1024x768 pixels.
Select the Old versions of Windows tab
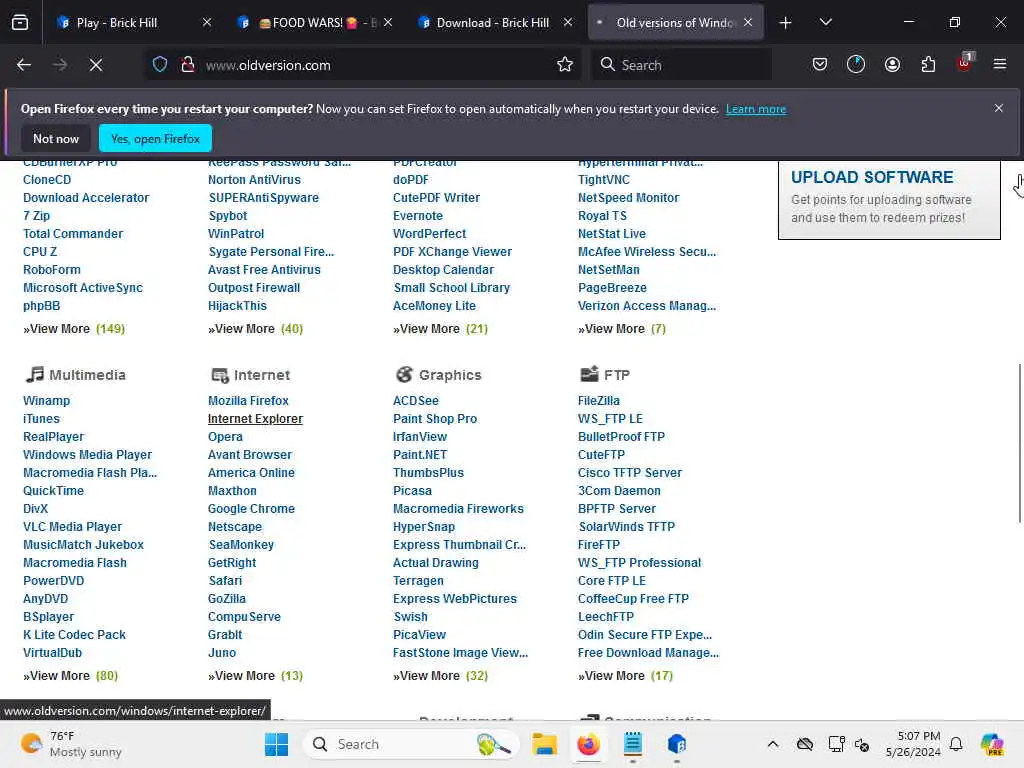pyautogui.click(x=675, y=23)
